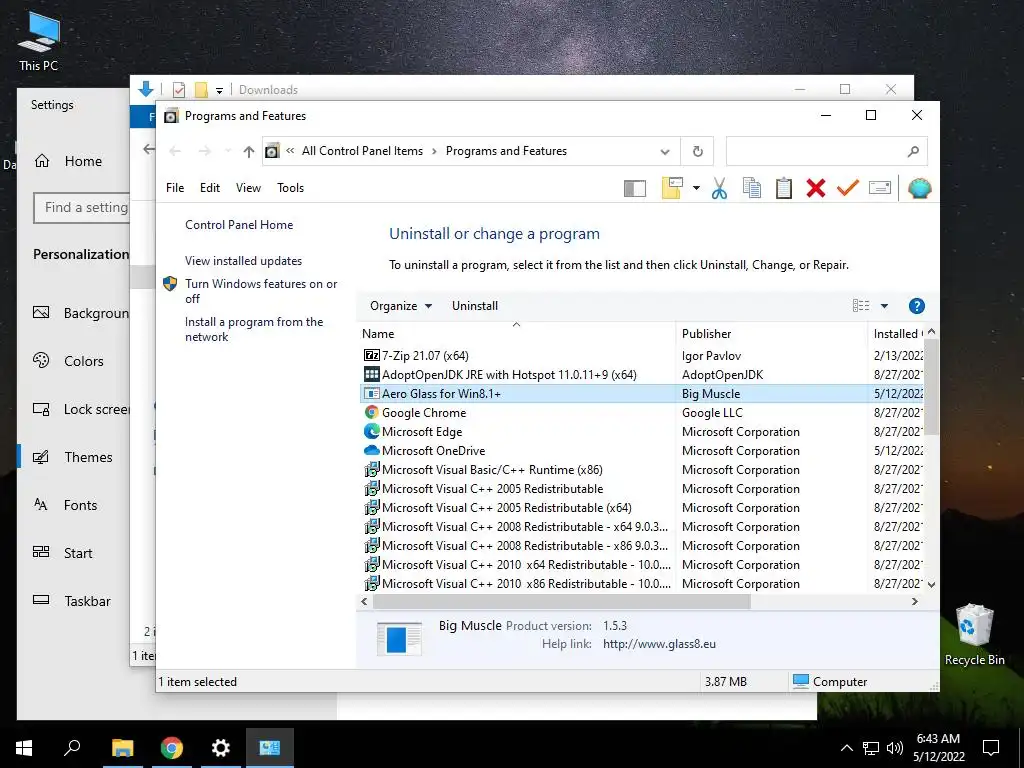
Task: Show hidden tray icons chevron
Action: (x=846, y=748)
